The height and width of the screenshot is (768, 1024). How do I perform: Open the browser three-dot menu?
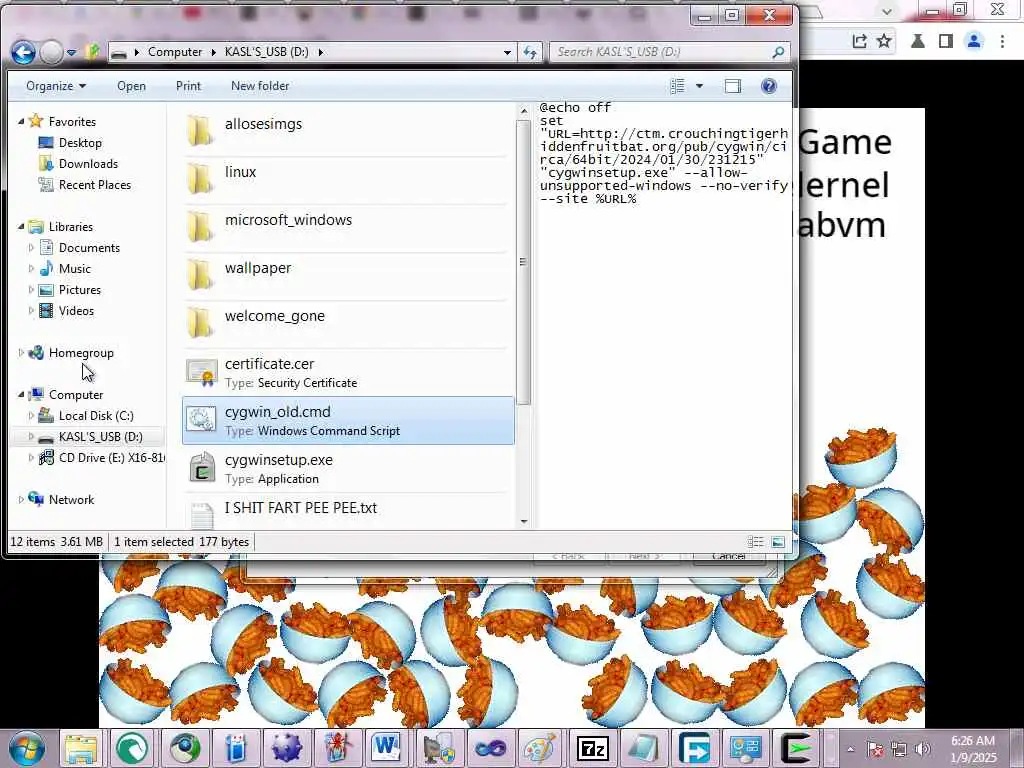pos(1002,41)
